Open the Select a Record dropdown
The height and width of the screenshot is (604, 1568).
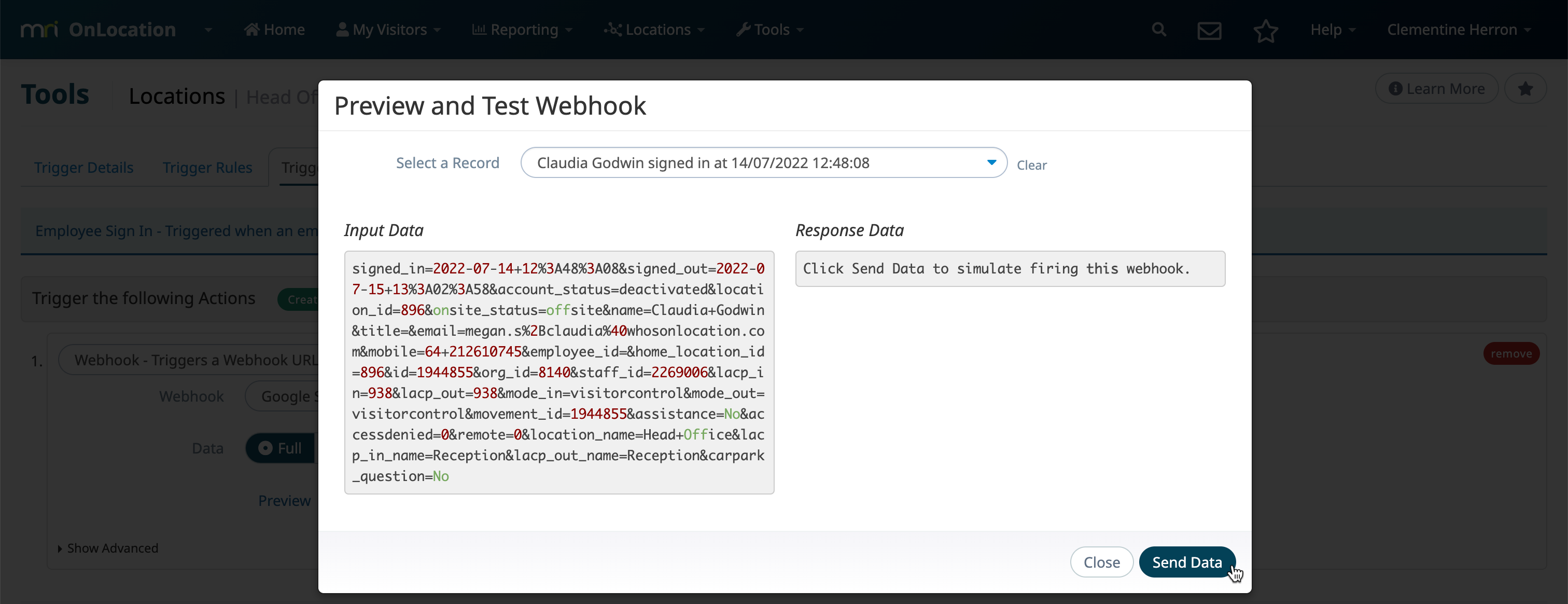click(x=763, y=162)
